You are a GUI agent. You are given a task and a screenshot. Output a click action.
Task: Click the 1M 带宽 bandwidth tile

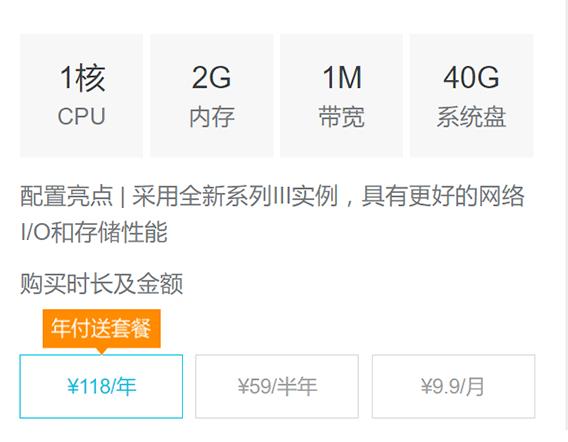pyautogui.click(x=342, y=96)
